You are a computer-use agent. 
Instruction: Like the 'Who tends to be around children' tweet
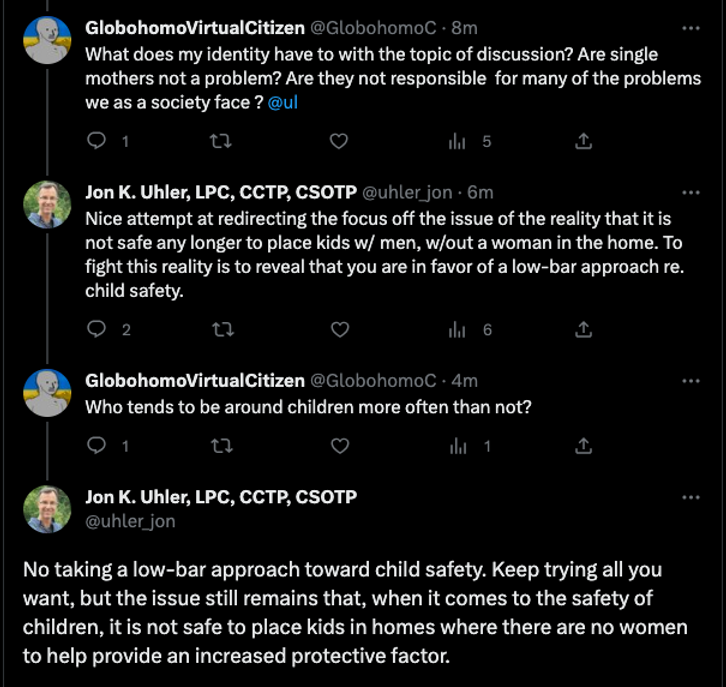click(x=339, y=446)
